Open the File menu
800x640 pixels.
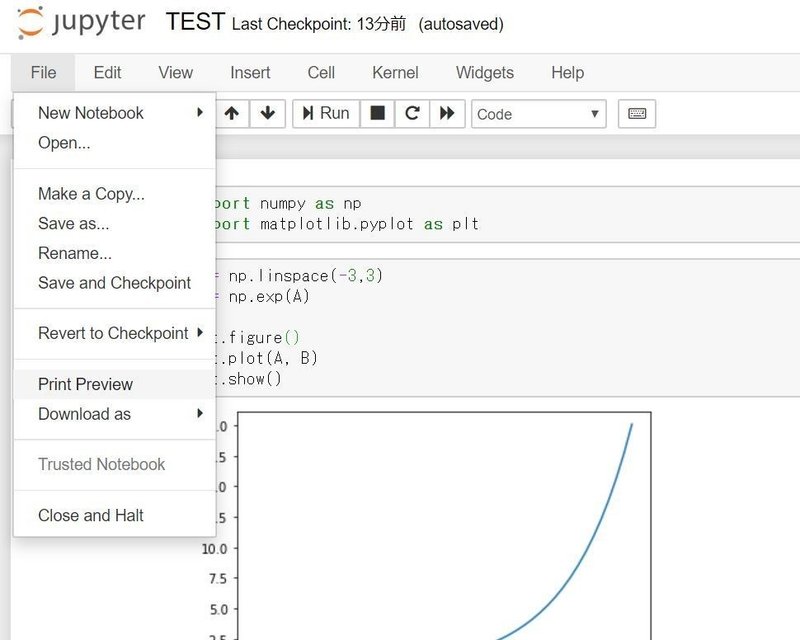click(x=43, y=72)
